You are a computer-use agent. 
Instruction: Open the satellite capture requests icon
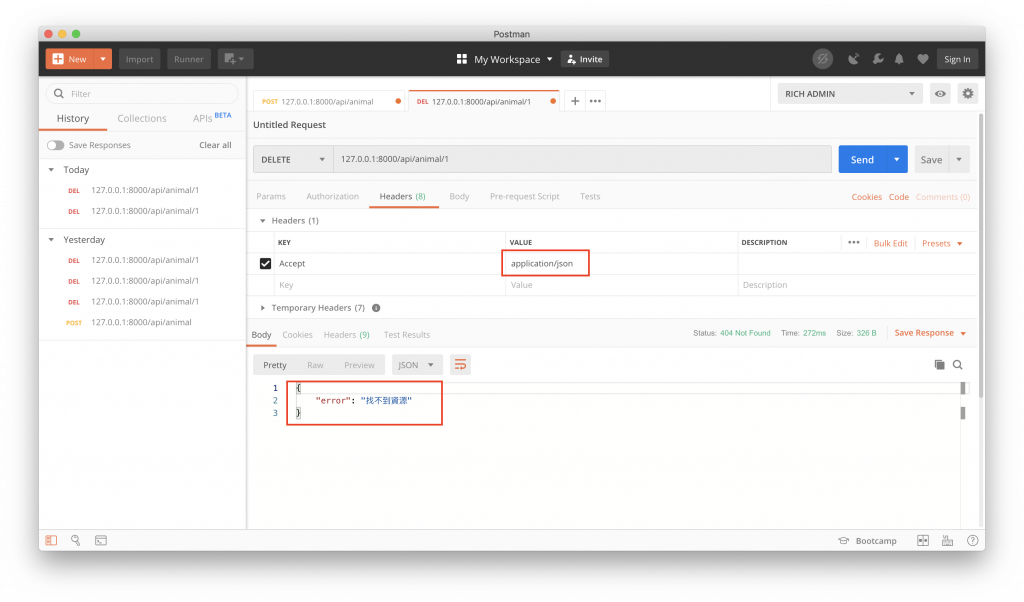tap(854, 59)
